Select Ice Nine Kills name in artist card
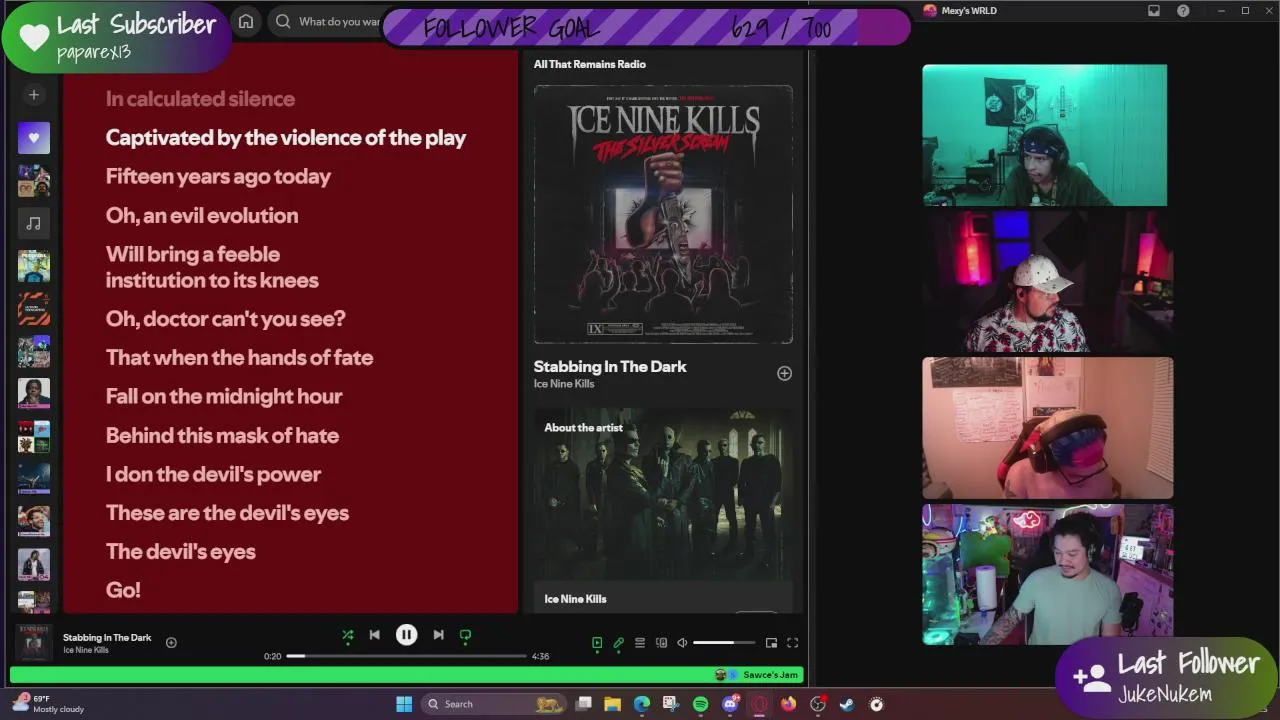This screenshot has height=720, width=1280. [x=575, y=599]
